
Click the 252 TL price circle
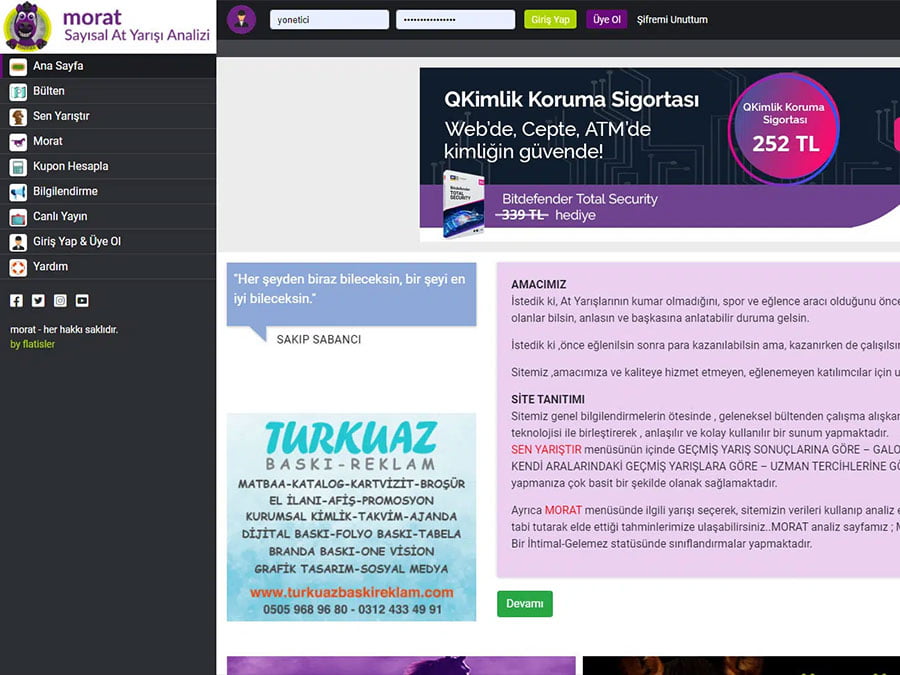[x=783, y=129]
